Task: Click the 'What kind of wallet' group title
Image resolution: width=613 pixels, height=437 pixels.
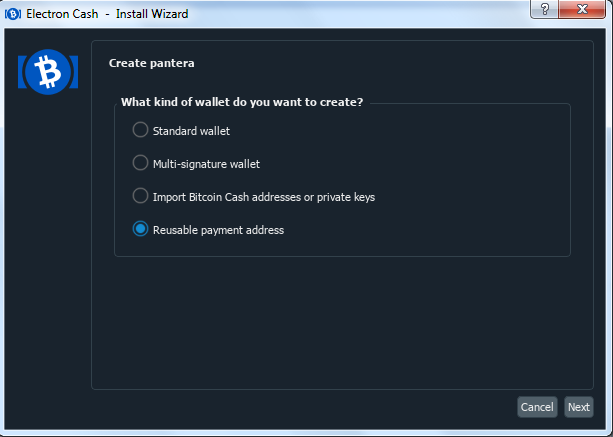Action: (x=242, y=102)
